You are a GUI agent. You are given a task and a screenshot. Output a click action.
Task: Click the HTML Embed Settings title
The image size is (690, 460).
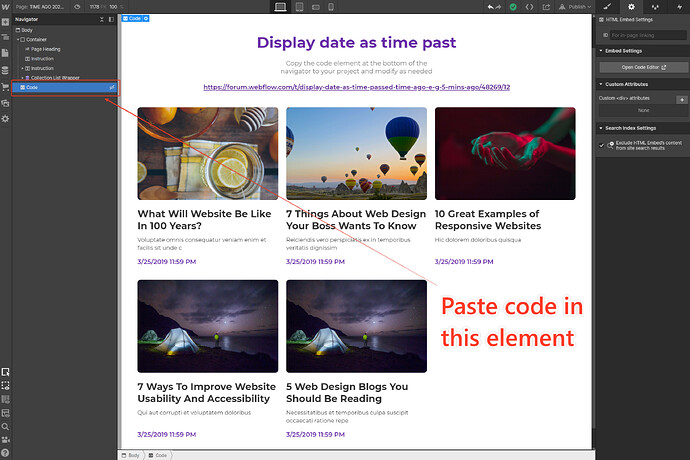[x=629, y=20]
